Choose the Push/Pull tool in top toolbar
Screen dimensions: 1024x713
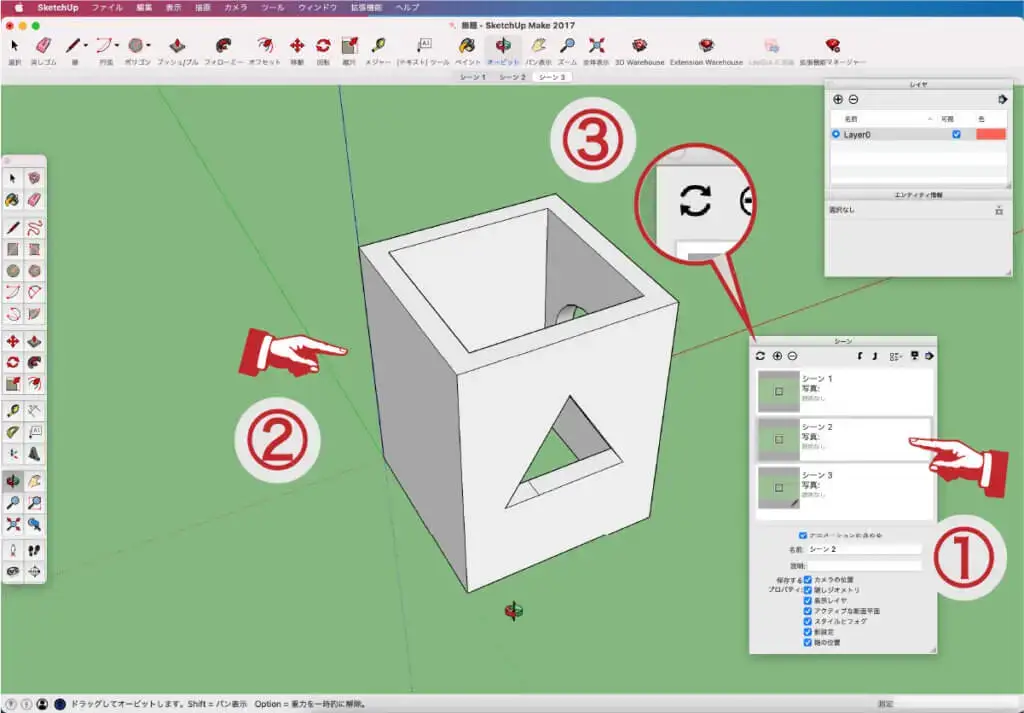tap(177, 46)
